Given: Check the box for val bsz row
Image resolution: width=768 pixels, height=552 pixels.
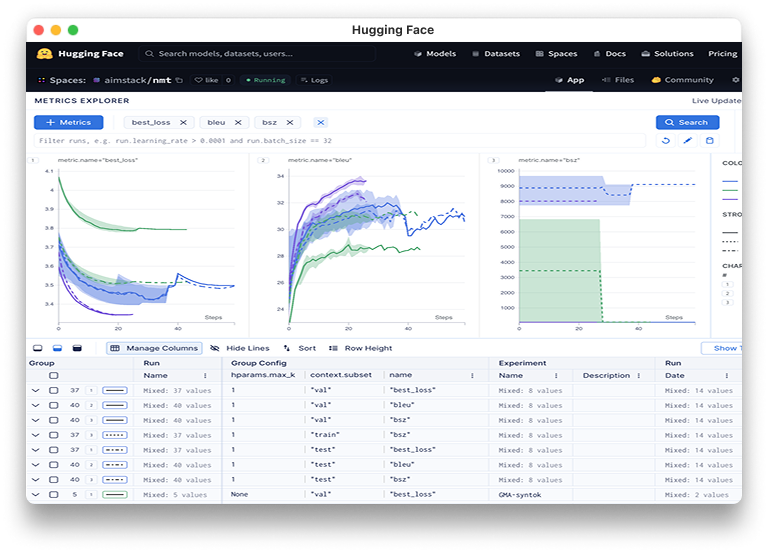Looking at the screenshot, I should 53,420.
